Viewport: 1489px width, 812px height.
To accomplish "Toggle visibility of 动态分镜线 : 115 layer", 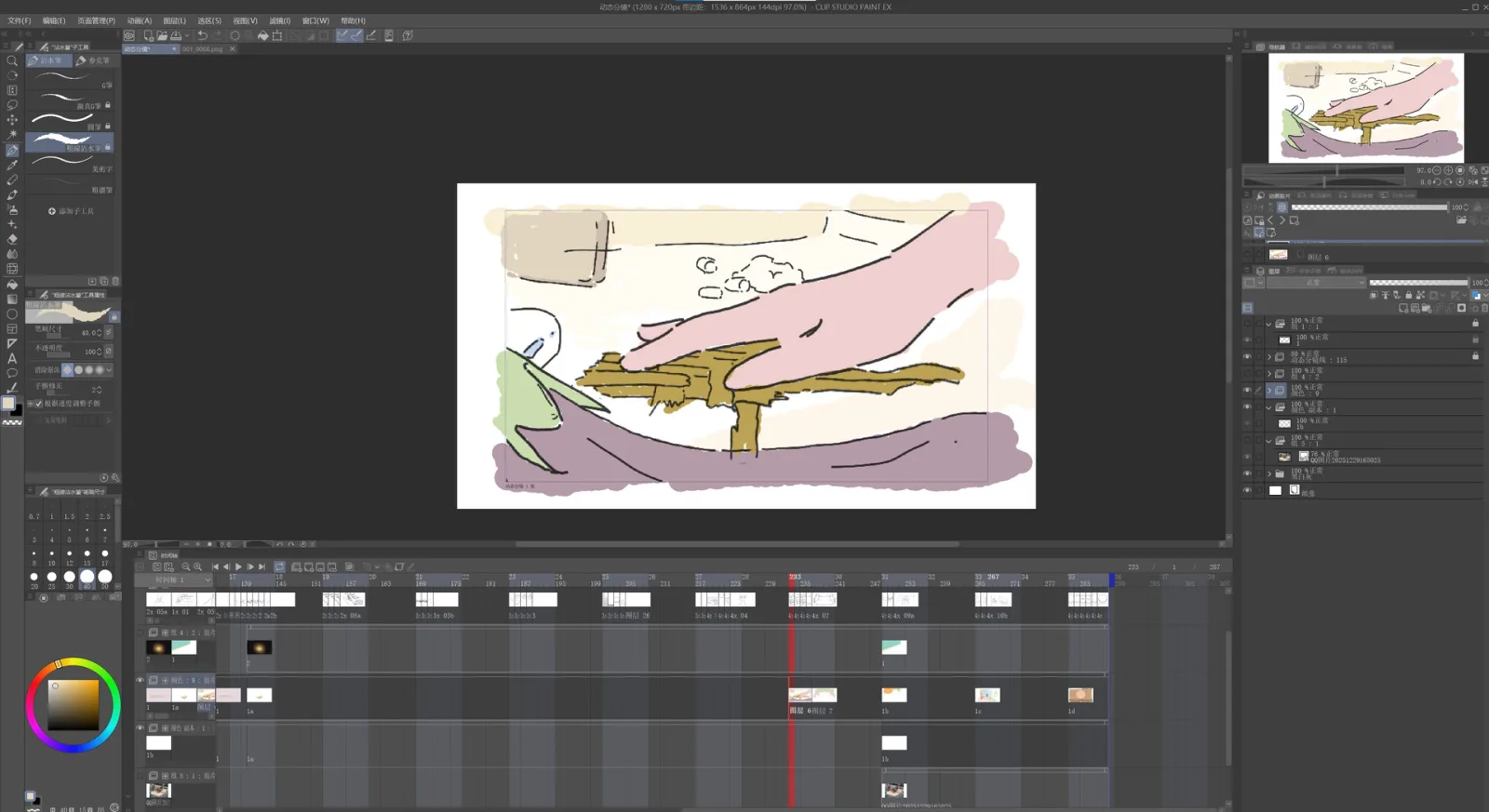I will (1247, 356).
